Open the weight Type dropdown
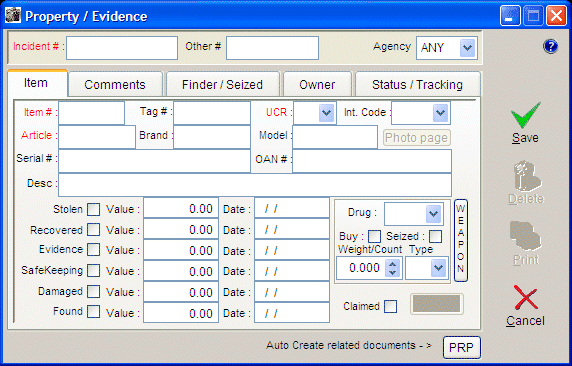Viewport: 572px width, 366px height. click(x=438, y=268)
